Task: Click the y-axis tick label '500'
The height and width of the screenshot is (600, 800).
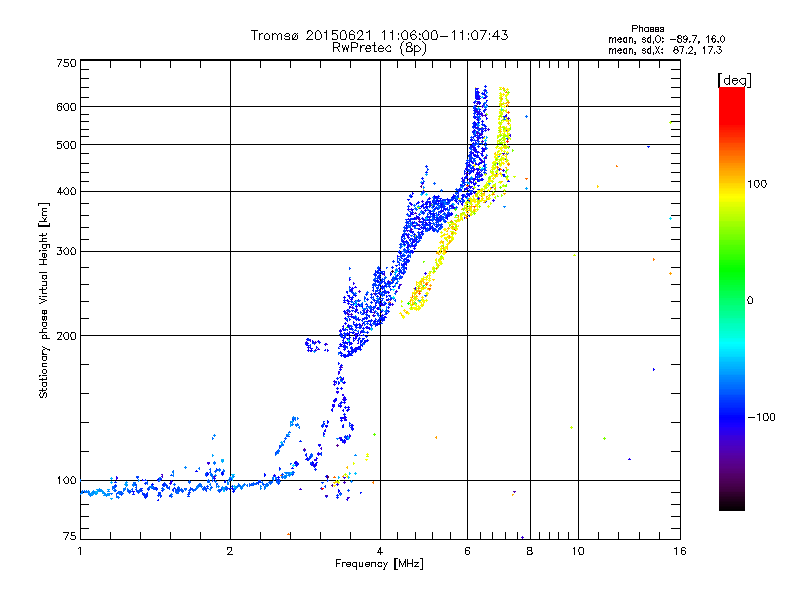Action: 66,145
